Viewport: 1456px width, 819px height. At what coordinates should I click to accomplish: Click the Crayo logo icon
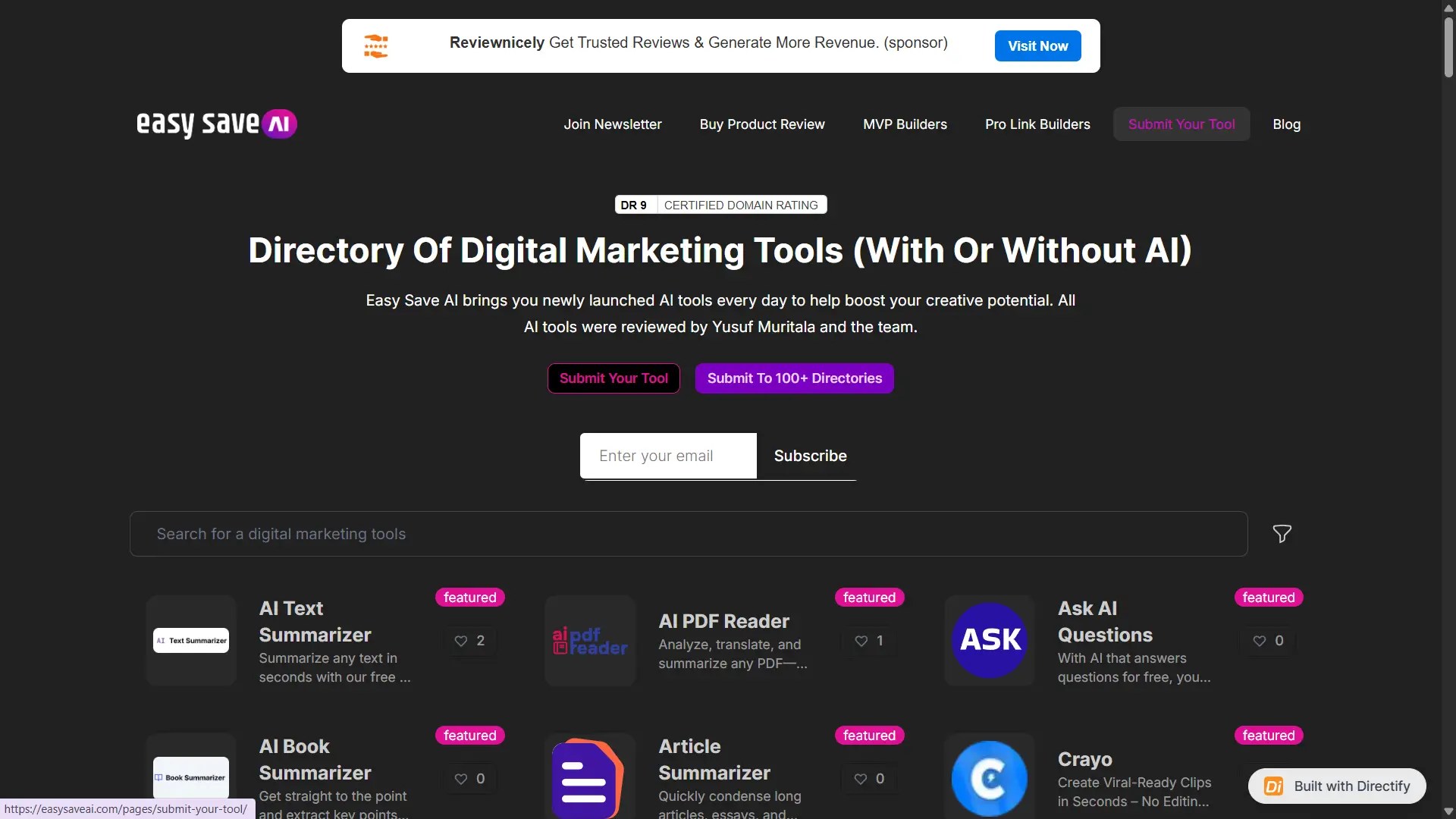[x=990, y=777]
